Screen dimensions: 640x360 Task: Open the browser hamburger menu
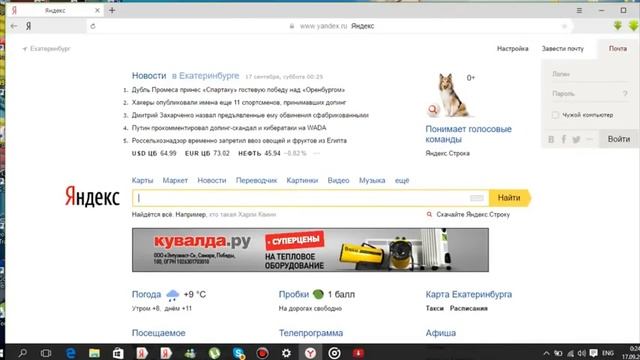[579, 10]
